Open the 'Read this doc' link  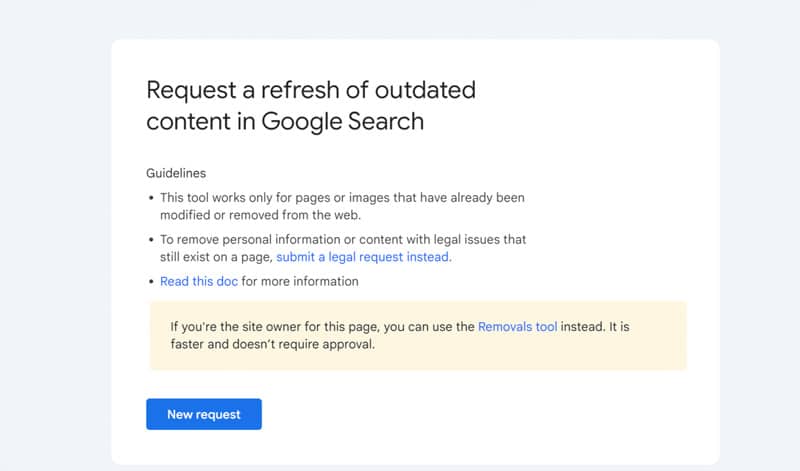pyautogui.click(x=199, y=281)
